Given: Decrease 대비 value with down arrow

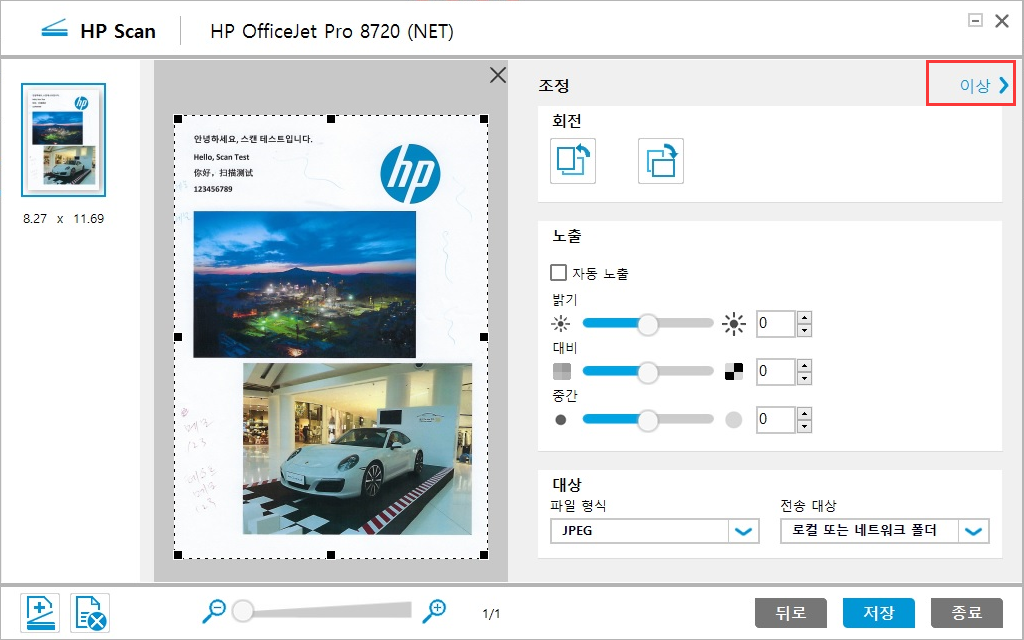Looking at the screenshot, I should coord(805,378).
